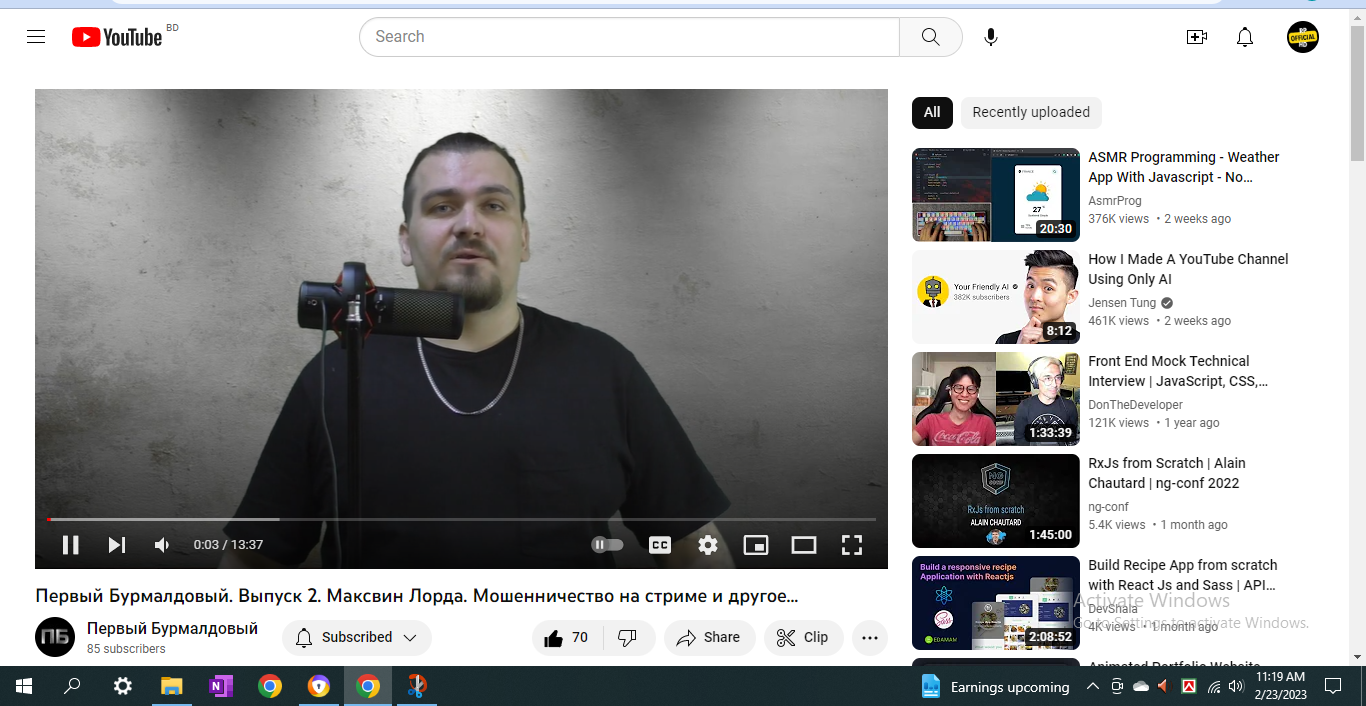Open RxJs from Scratch video thumbnail

[996, 501]
